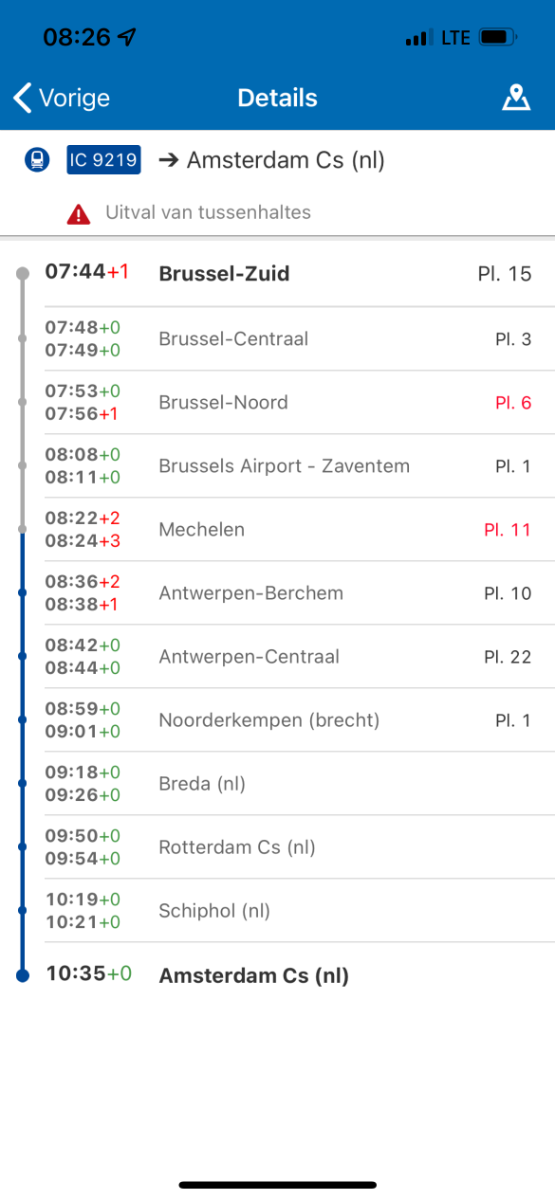Tap the back chevron beside Vorige
555x1200 pixels.
pos(23,98)
